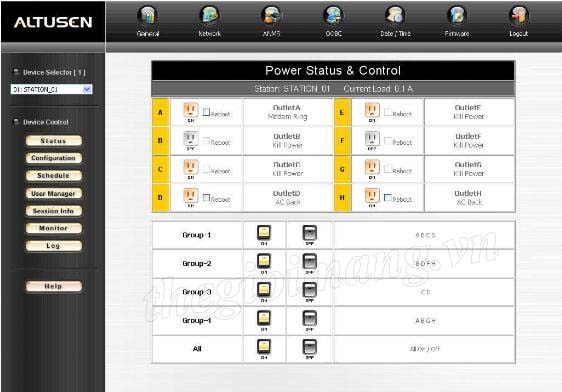Screen dimensions: 562x392
Task: Click the Device Selector [ 1 ] header
Action: (54, 72)
